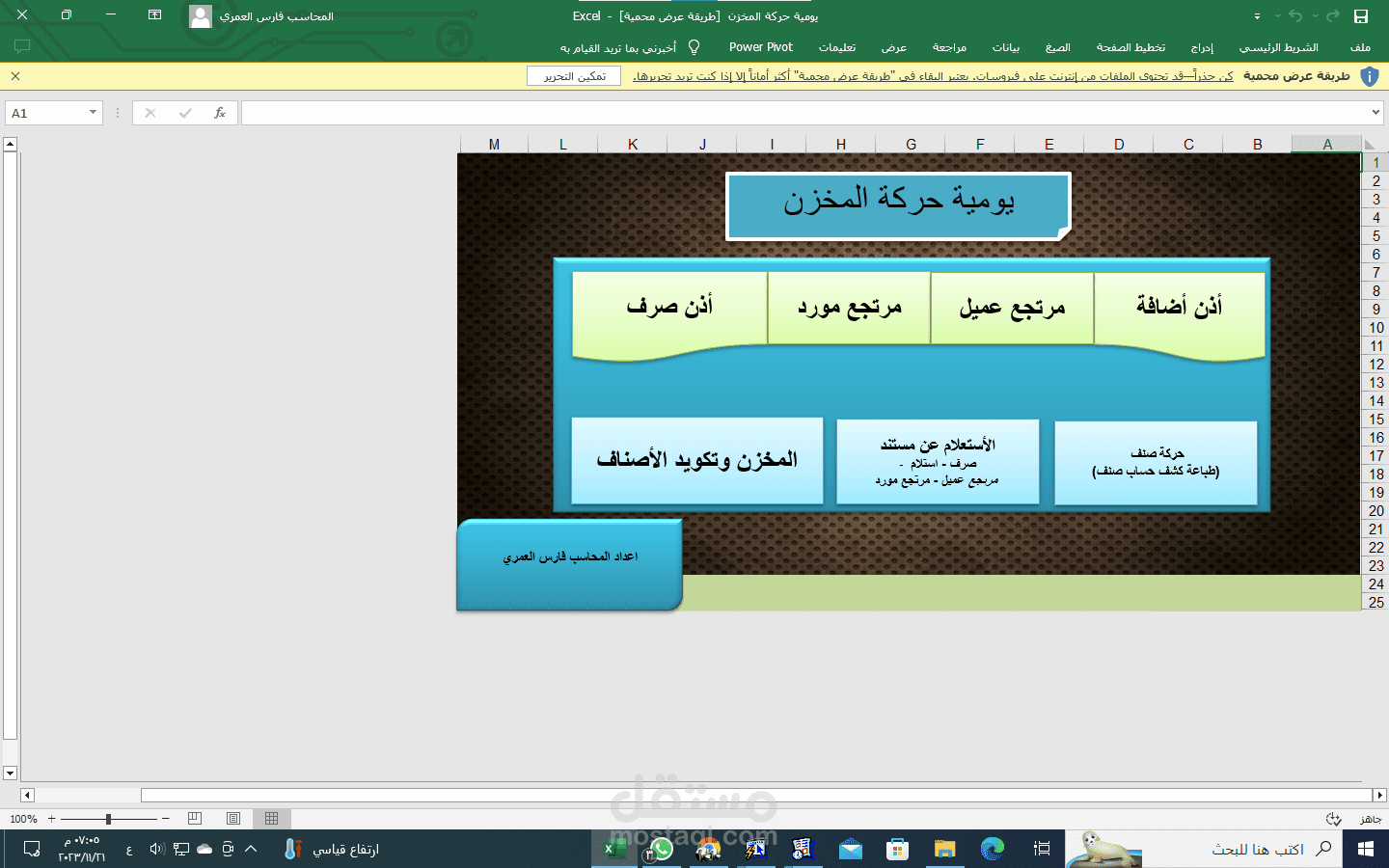Select row 25 header
This screenshot has height=868, width=1389.
click(x=1375, y=602)
